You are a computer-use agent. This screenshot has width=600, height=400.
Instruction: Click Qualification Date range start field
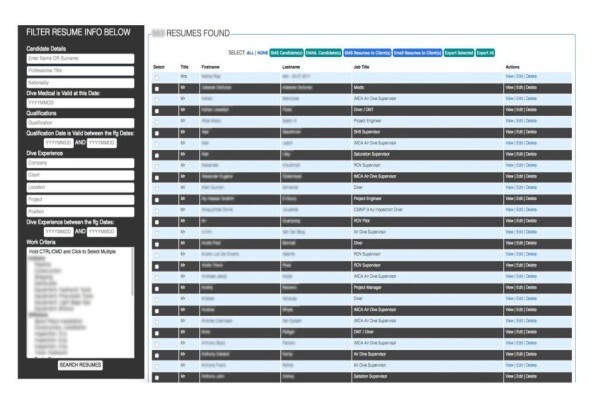pyautogui.click(x=59, y=143)
